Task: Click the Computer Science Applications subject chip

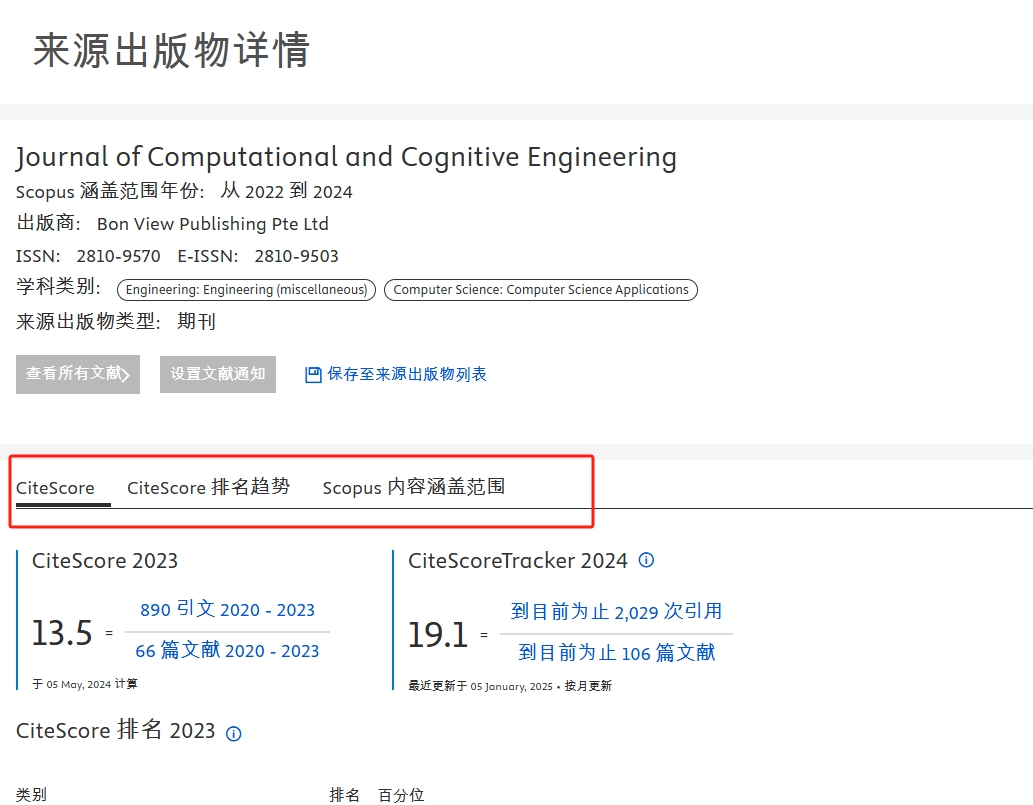Action: click(540, 289)
